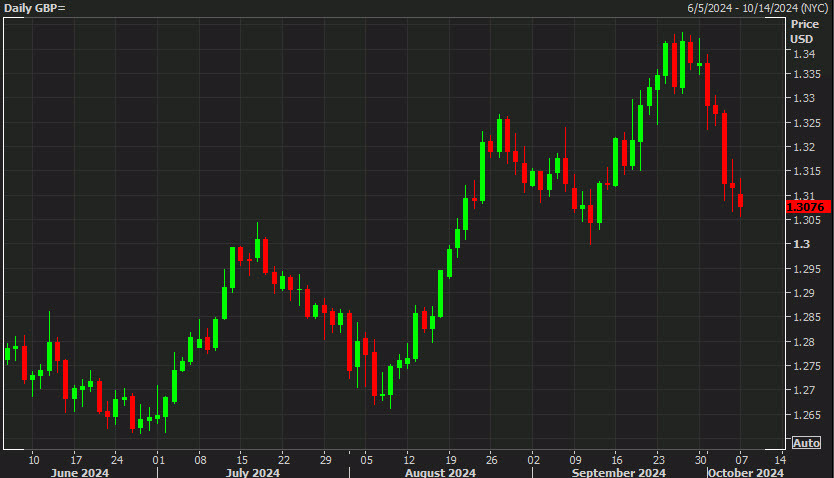
Task: Click the 'June 2024' month label
Action: 80,472
